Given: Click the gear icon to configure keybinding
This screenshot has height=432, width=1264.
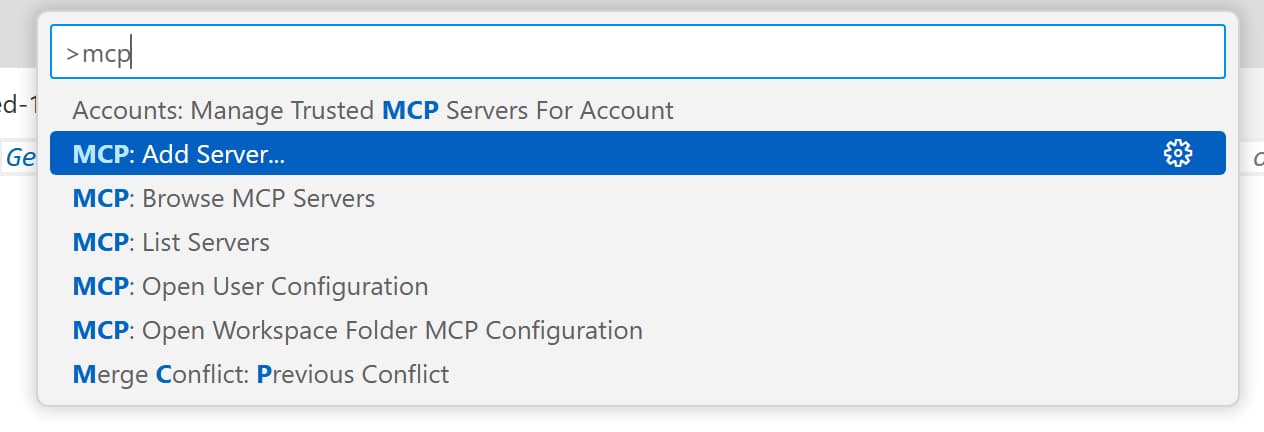Looking at the screenshot, I should 1178,153.
